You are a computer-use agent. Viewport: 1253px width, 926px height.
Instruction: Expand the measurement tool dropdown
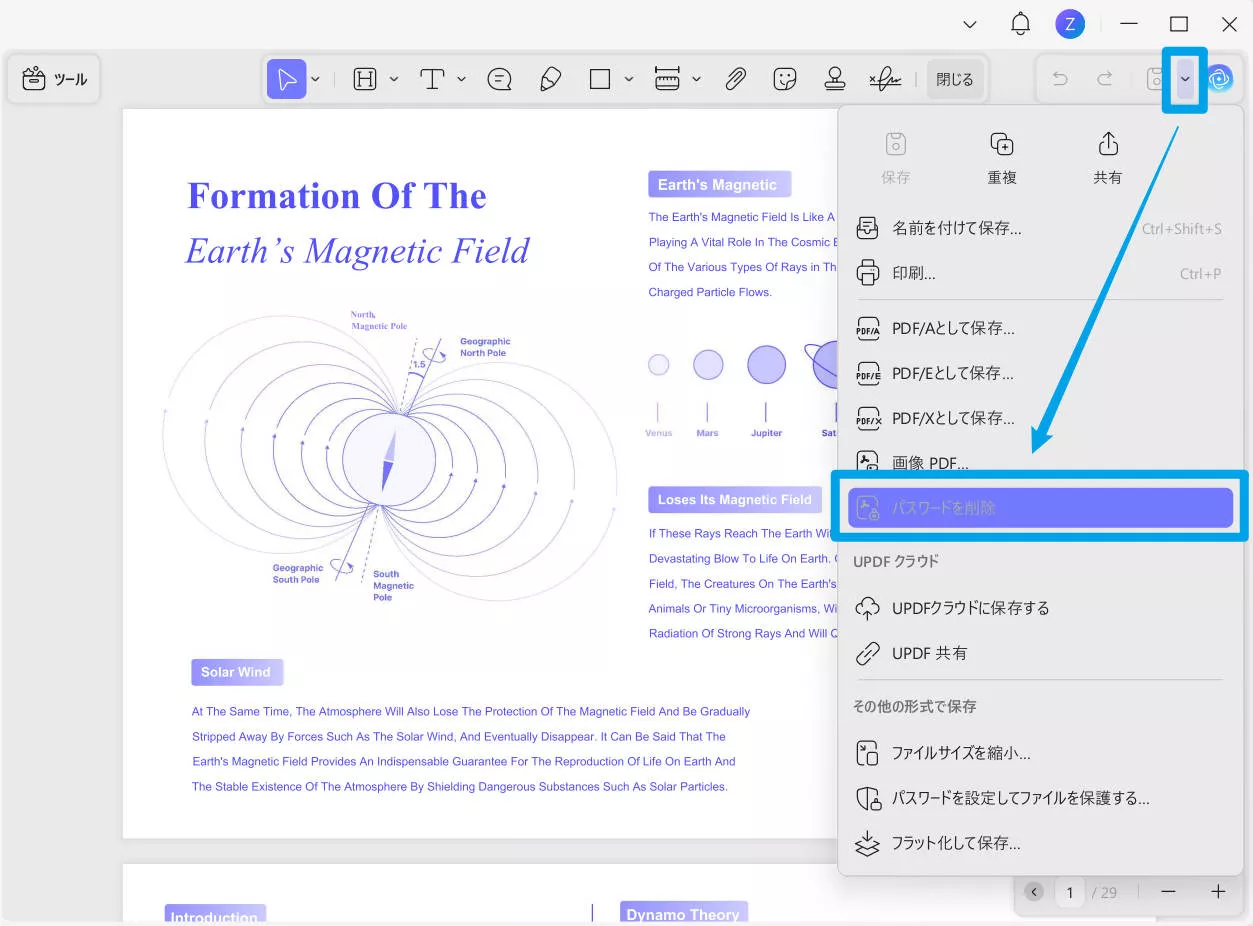pos(696,79)
